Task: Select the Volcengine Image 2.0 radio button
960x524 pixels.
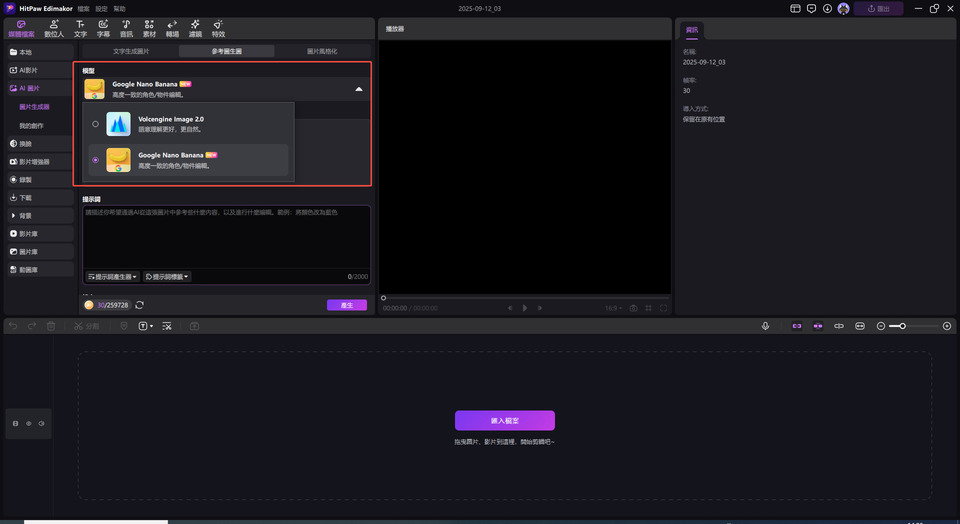Action: [x=95, y=124]
